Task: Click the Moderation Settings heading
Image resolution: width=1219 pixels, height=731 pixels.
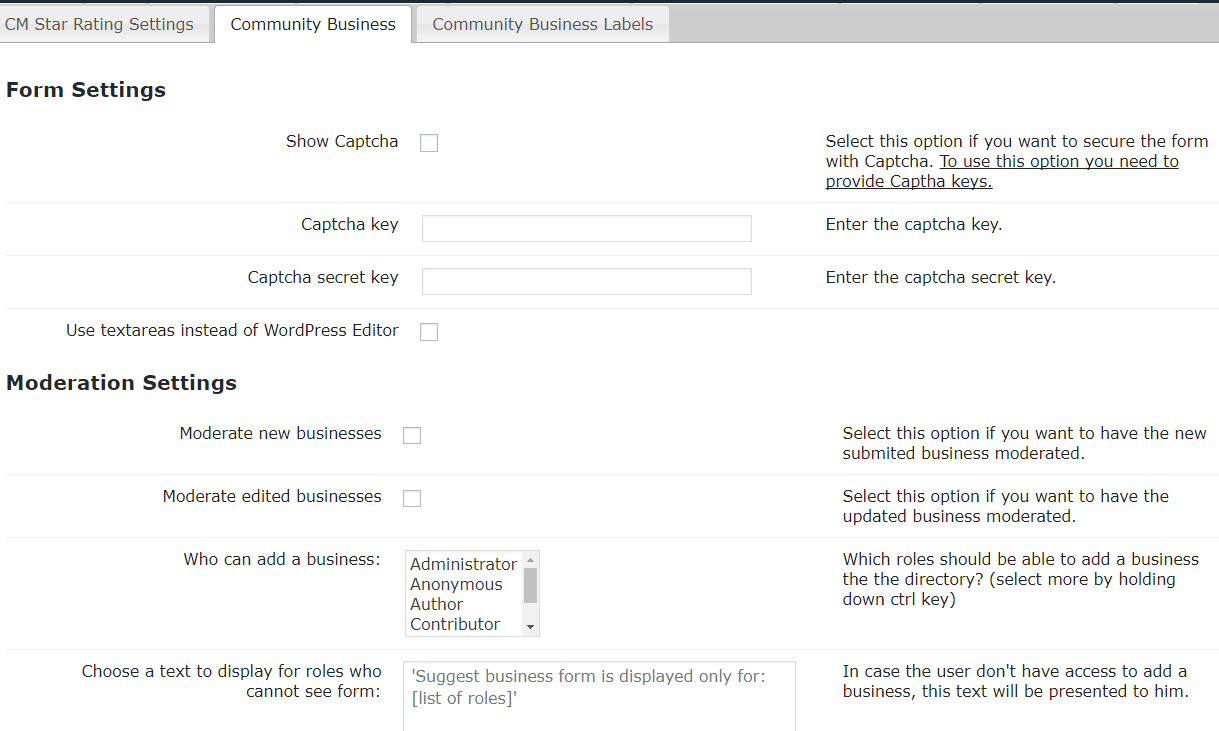Action: coord(121,383)
